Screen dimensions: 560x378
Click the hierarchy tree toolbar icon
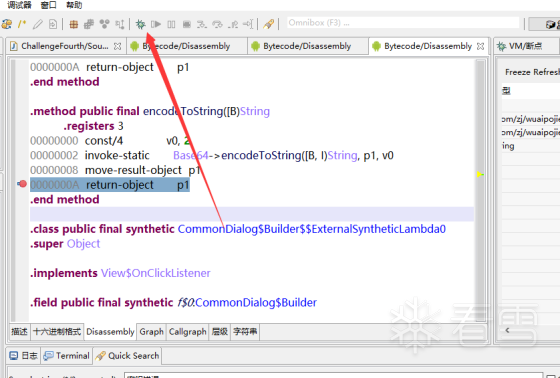pos(120,24)
